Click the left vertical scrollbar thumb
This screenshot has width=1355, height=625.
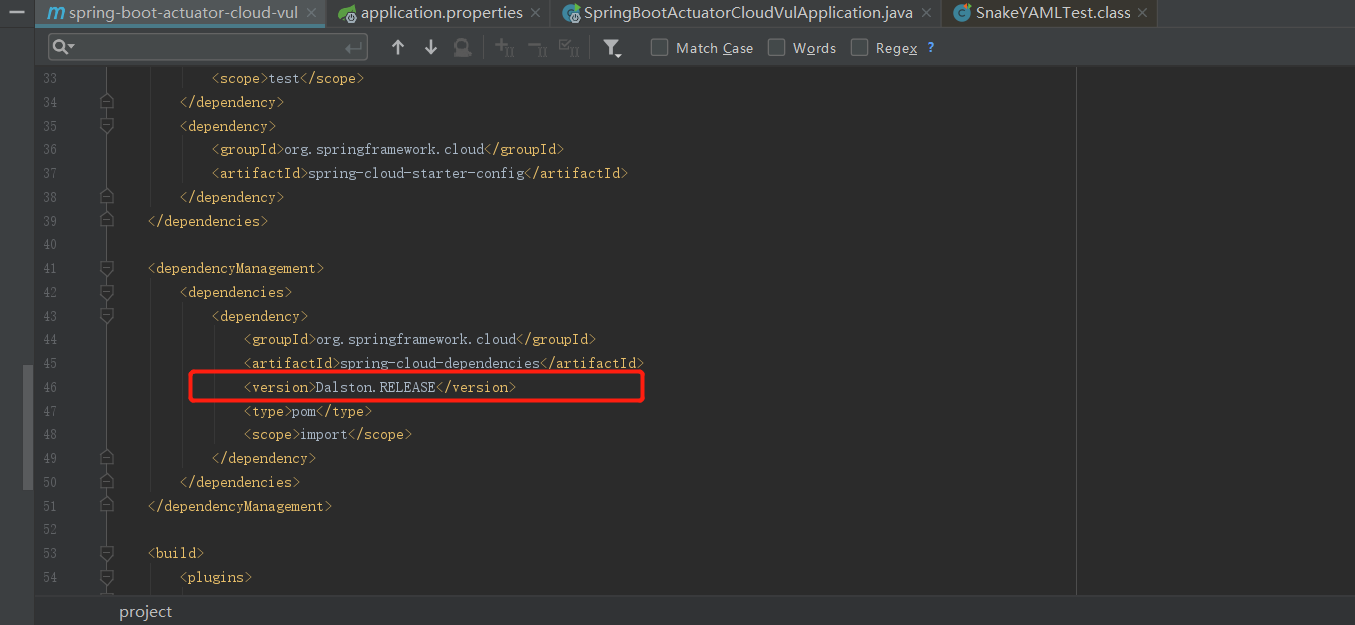[28, 427]
